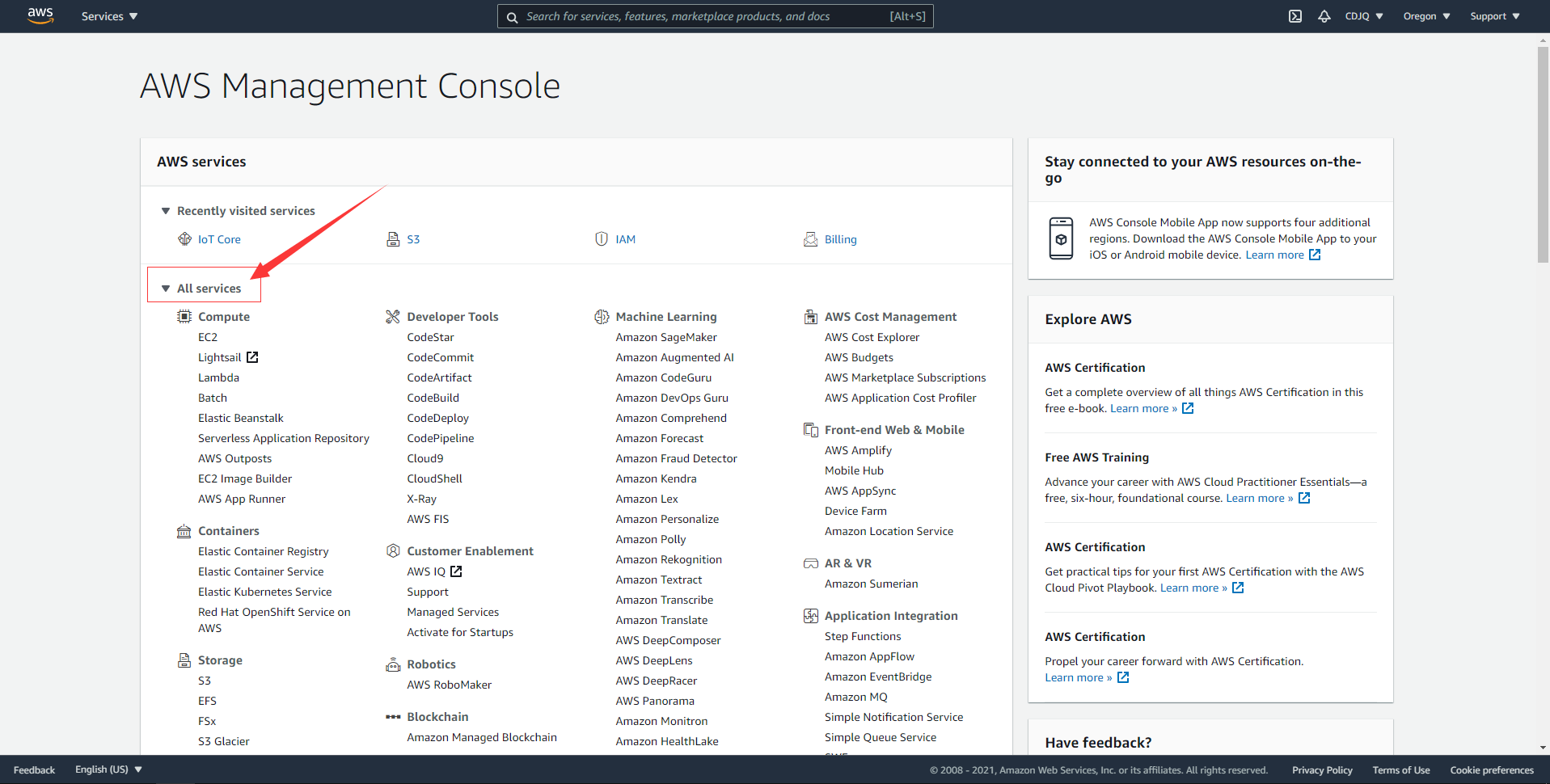Click the Front-end Web & Mobile icon
The image size is (1550, 784).
click(810, 430)
